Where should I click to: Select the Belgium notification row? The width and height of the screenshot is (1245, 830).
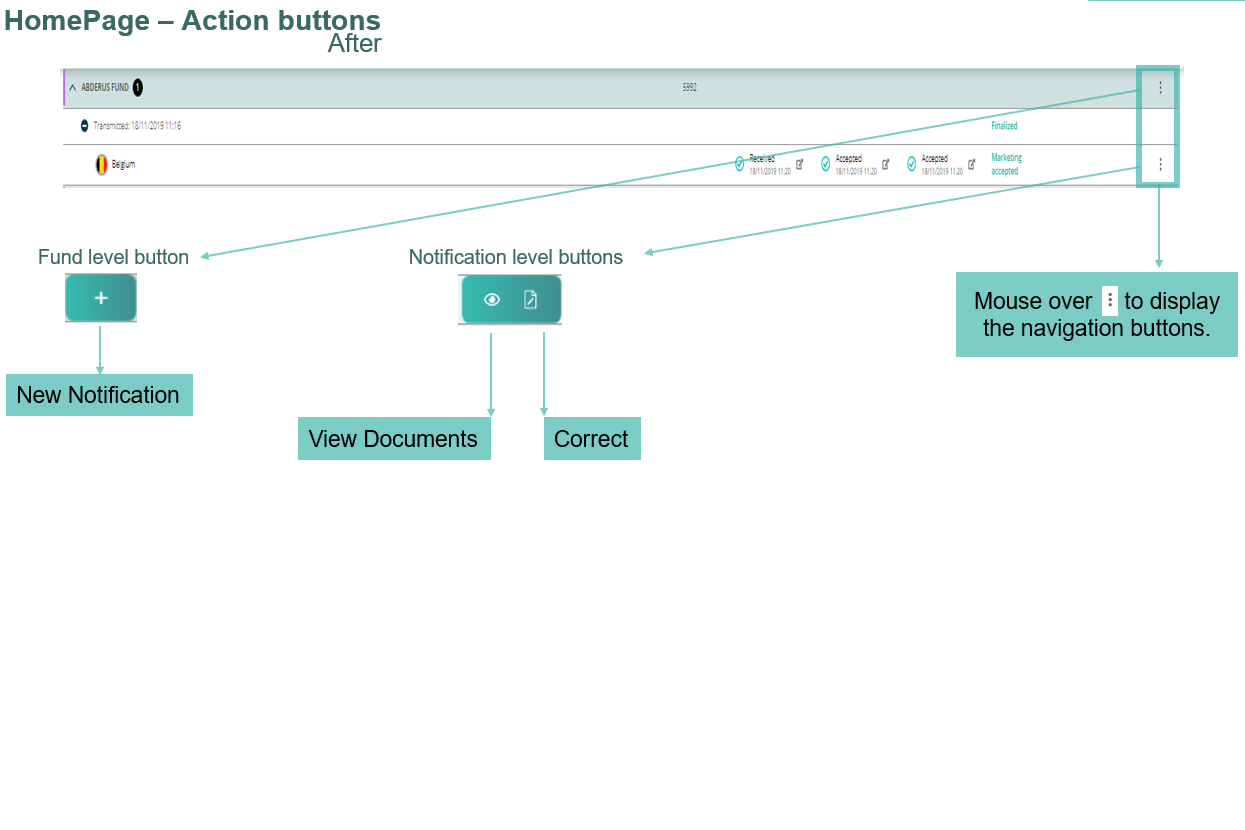(620, 165)
